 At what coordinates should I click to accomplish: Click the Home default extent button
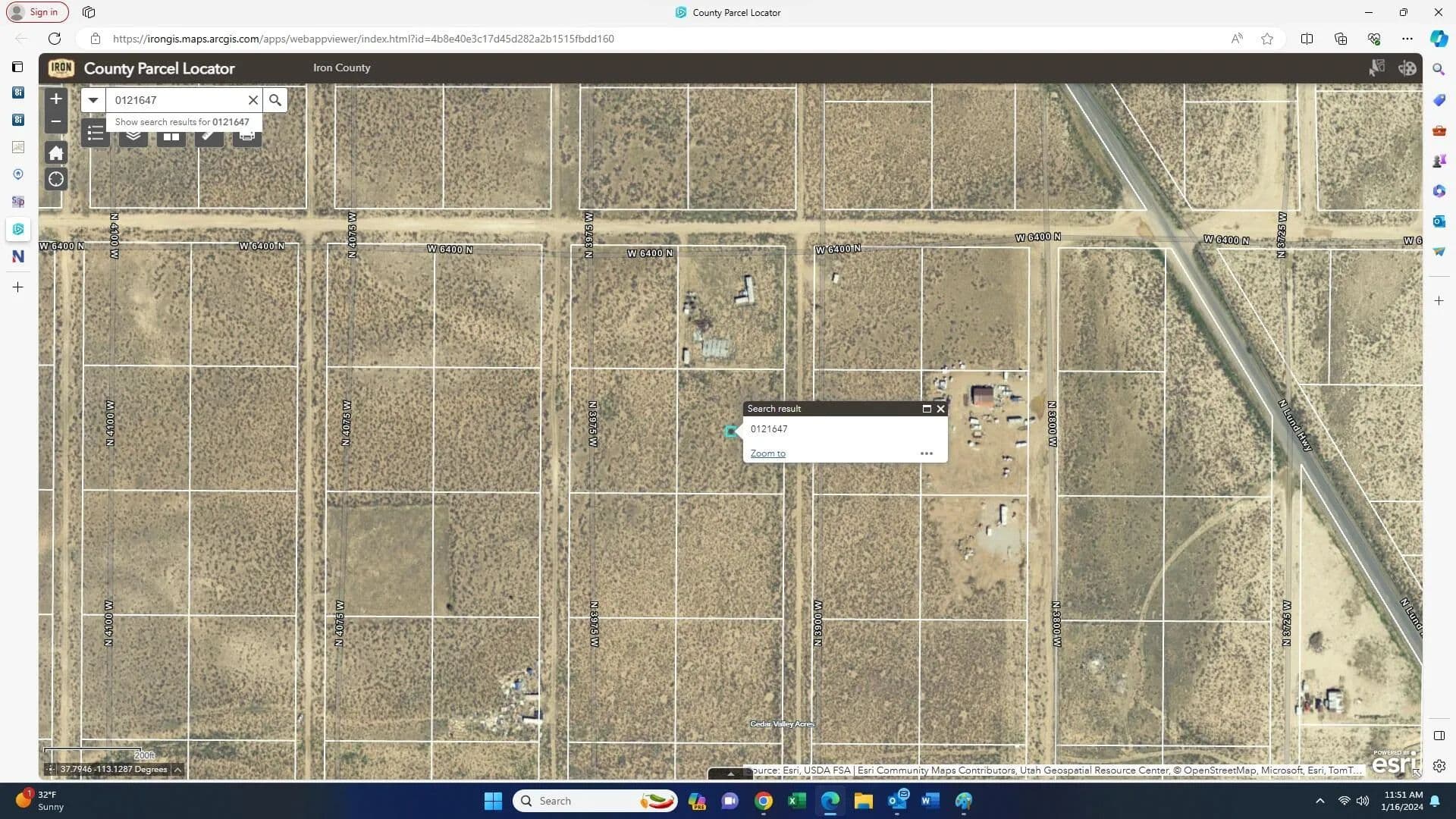pos(55,153)
